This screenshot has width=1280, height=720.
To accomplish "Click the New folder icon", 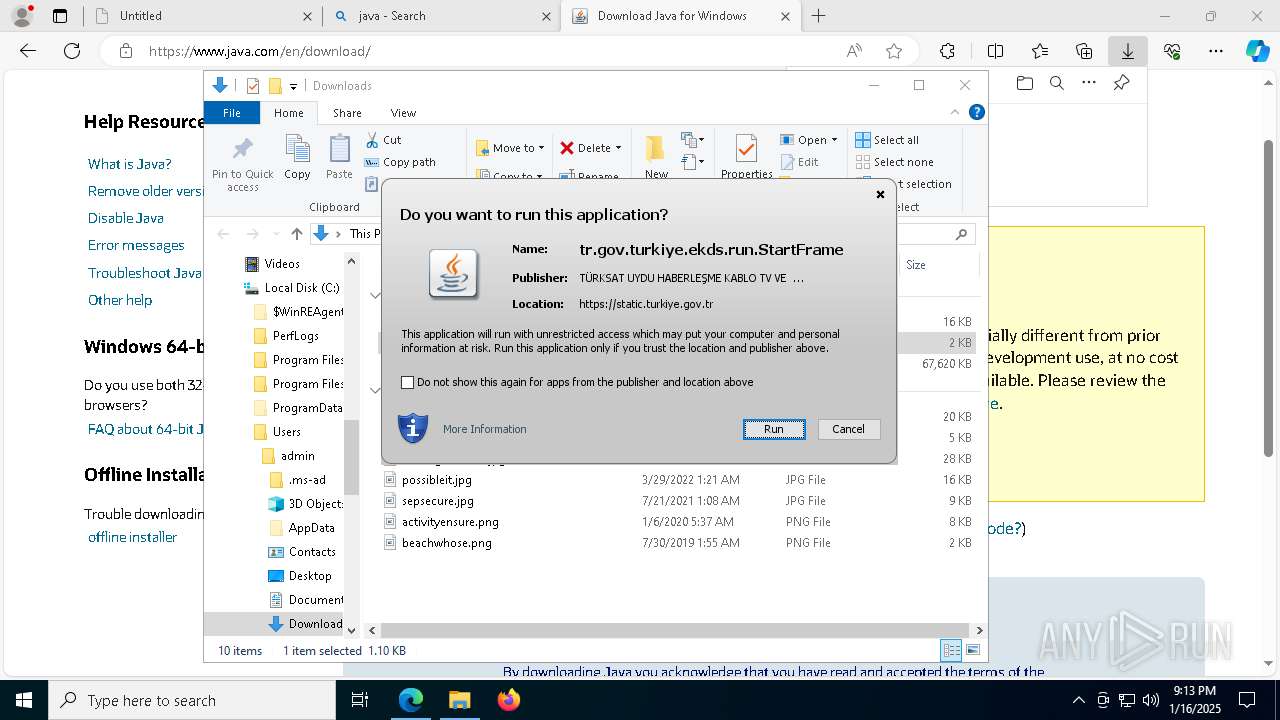I will point(655,150).
